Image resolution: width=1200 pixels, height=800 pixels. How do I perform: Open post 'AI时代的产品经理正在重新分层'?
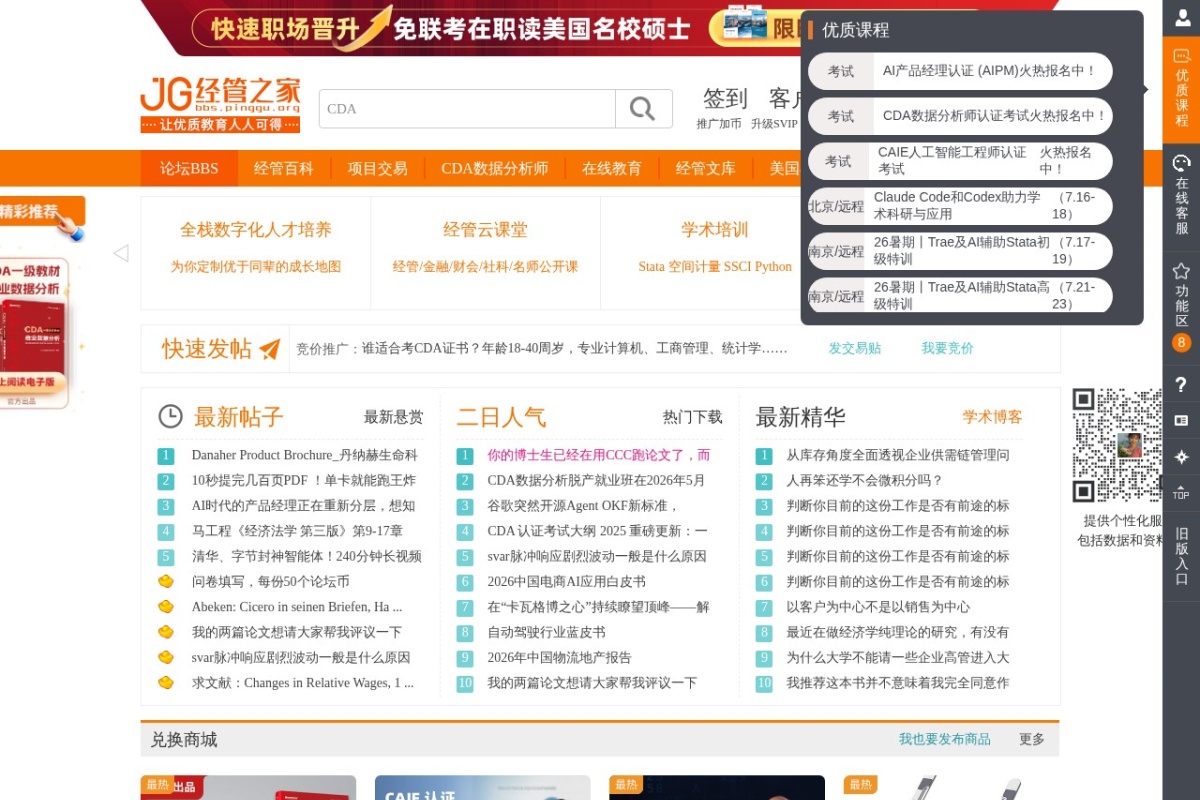tap(303, 506)
